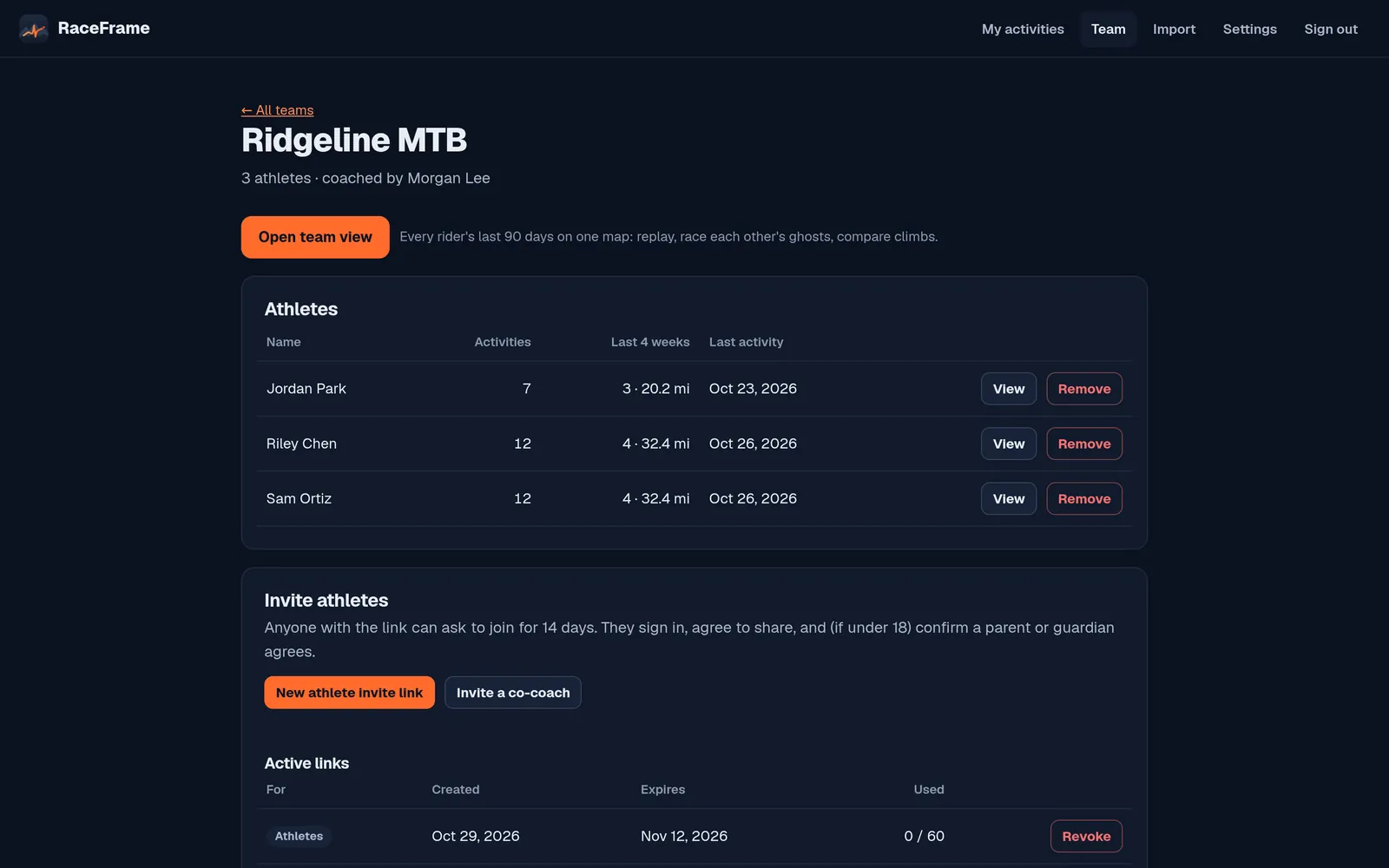The image size is (1389, 868).
Task: Click the Oct 29, 2026 created date
Action: (476, 836)
